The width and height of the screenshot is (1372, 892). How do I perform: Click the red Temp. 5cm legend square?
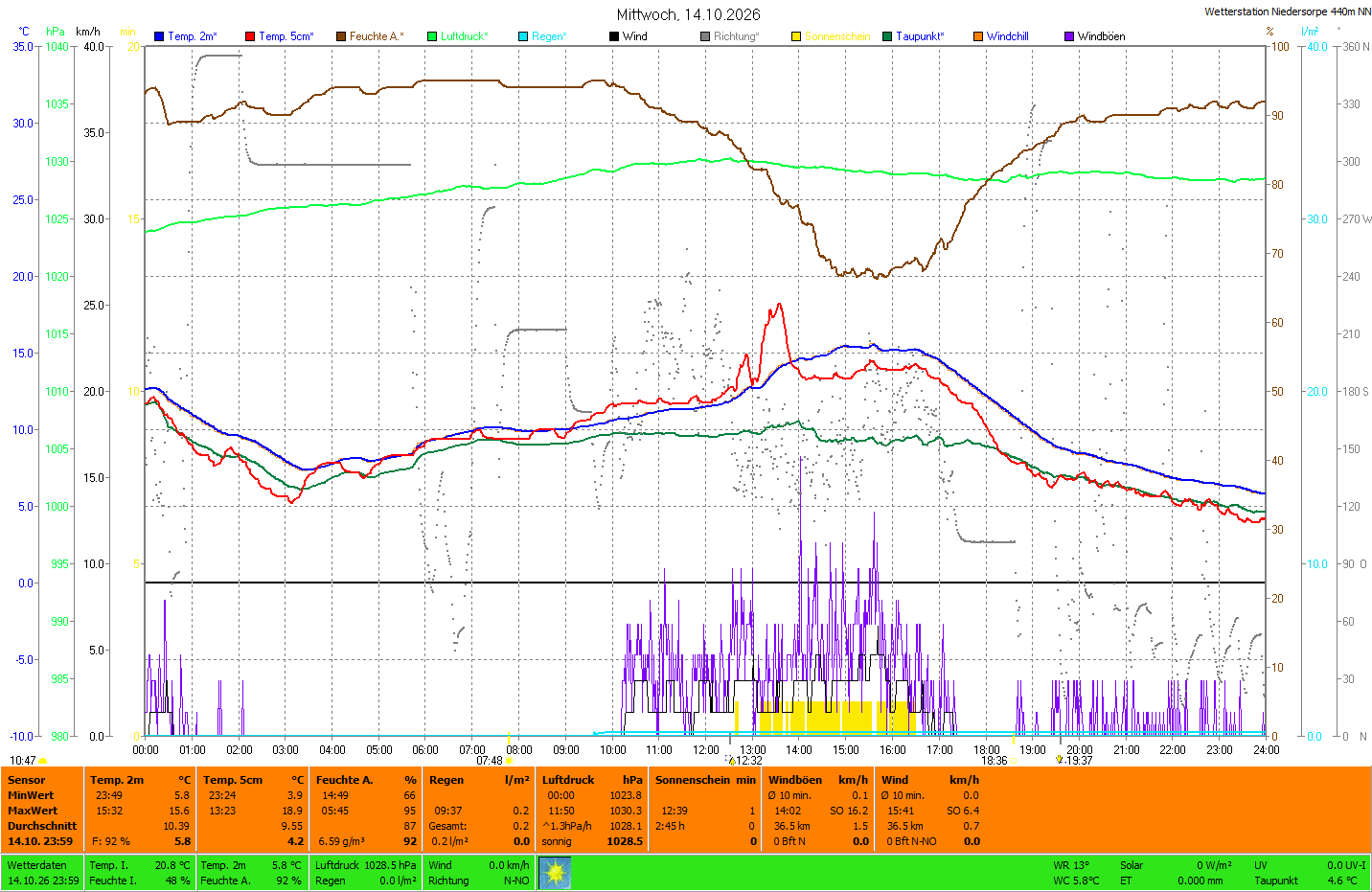tap(250, 36)
